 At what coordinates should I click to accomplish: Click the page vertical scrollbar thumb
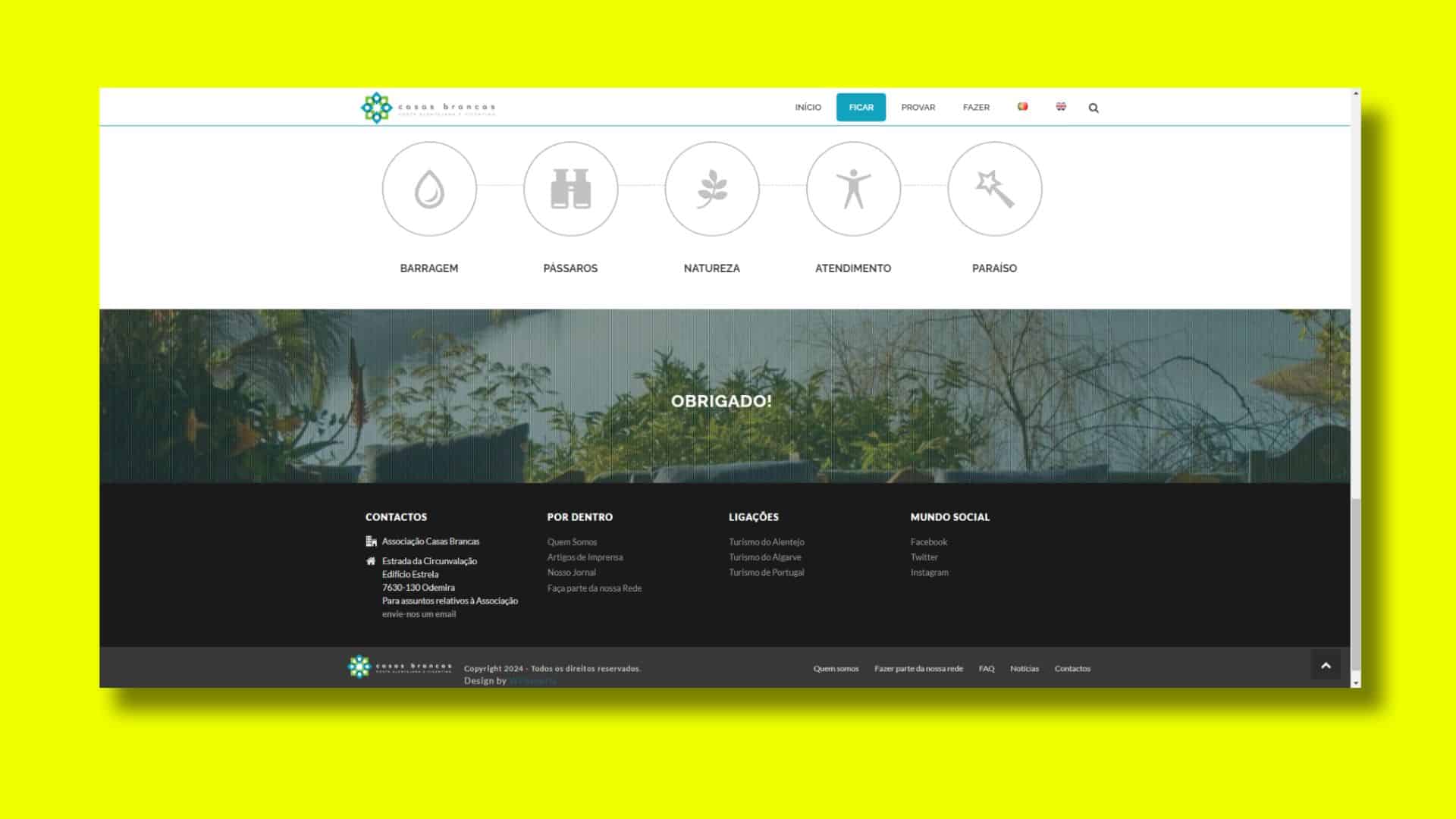(1355, 584)
